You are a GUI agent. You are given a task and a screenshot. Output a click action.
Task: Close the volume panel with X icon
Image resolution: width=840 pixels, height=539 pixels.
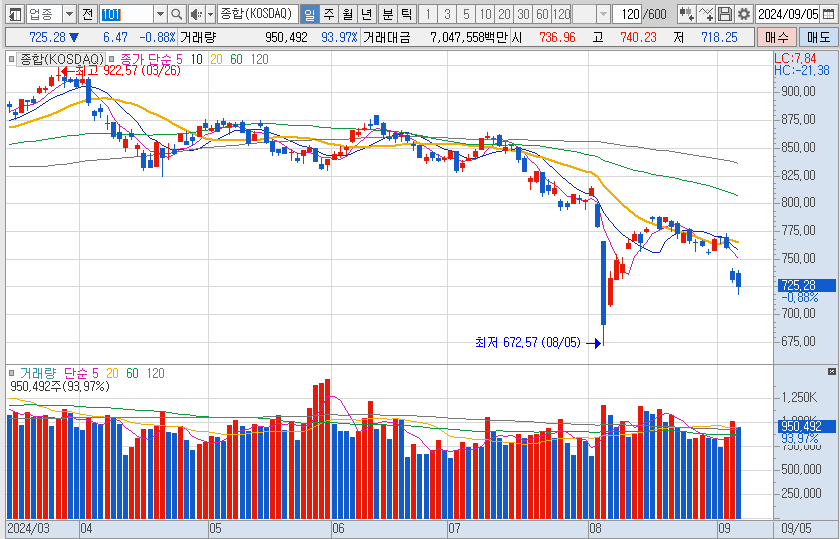(831, 371)
